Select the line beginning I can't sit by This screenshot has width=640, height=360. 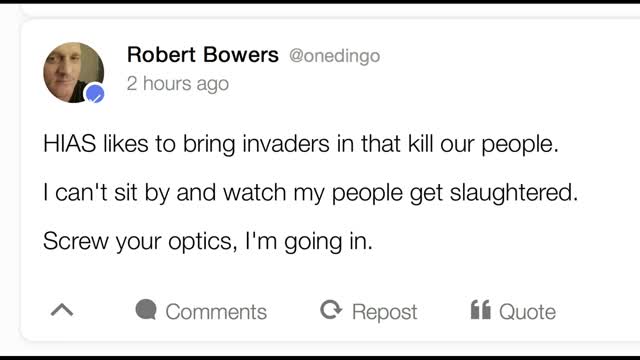(311, 193)
